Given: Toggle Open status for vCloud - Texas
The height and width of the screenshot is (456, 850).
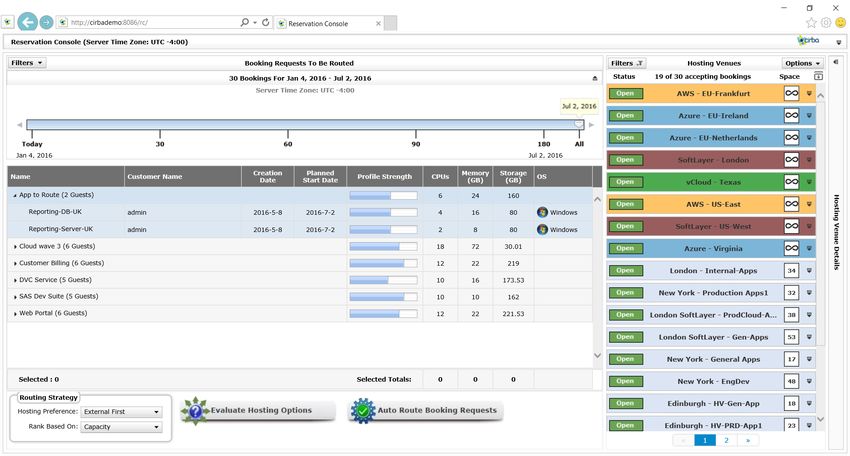Looking at the screenshot, I should coord(626,182).
